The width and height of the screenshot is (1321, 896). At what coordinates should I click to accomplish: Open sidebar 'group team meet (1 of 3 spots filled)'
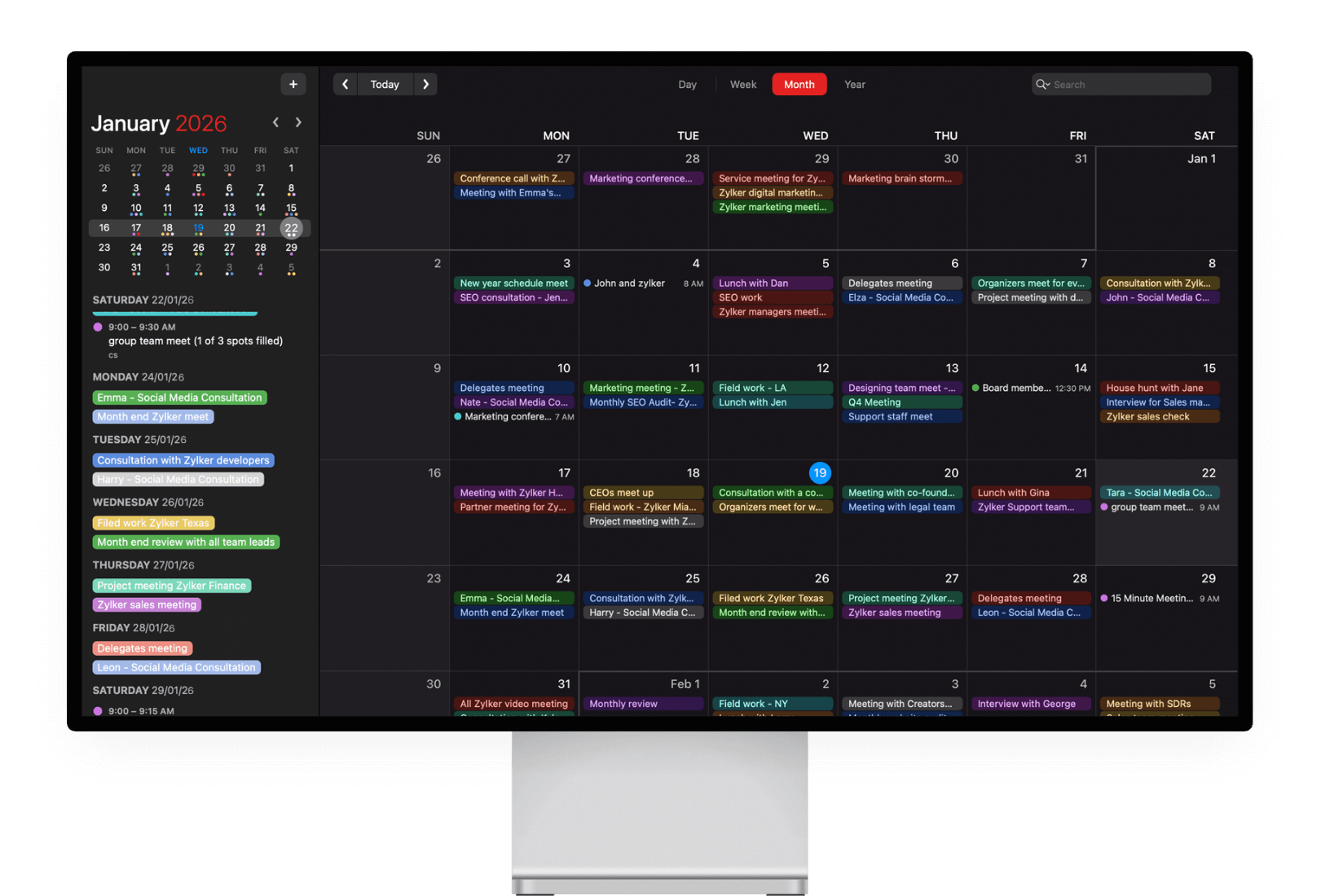coord(196,340)
